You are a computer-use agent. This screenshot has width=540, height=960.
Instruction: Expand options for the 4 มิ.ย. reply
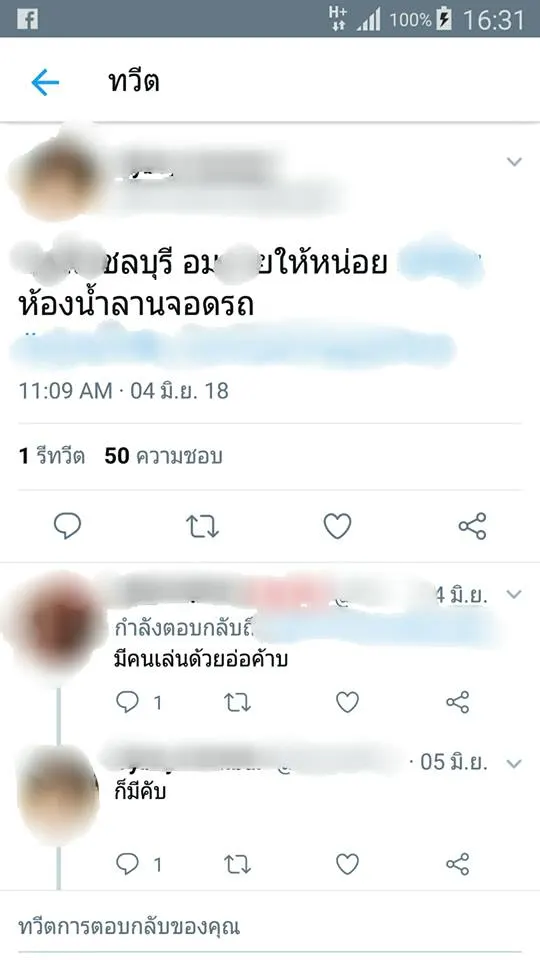pos(514,594)
